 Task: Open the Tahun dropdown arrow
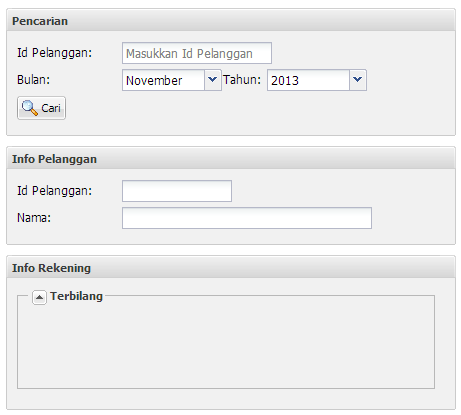[358, 80]
